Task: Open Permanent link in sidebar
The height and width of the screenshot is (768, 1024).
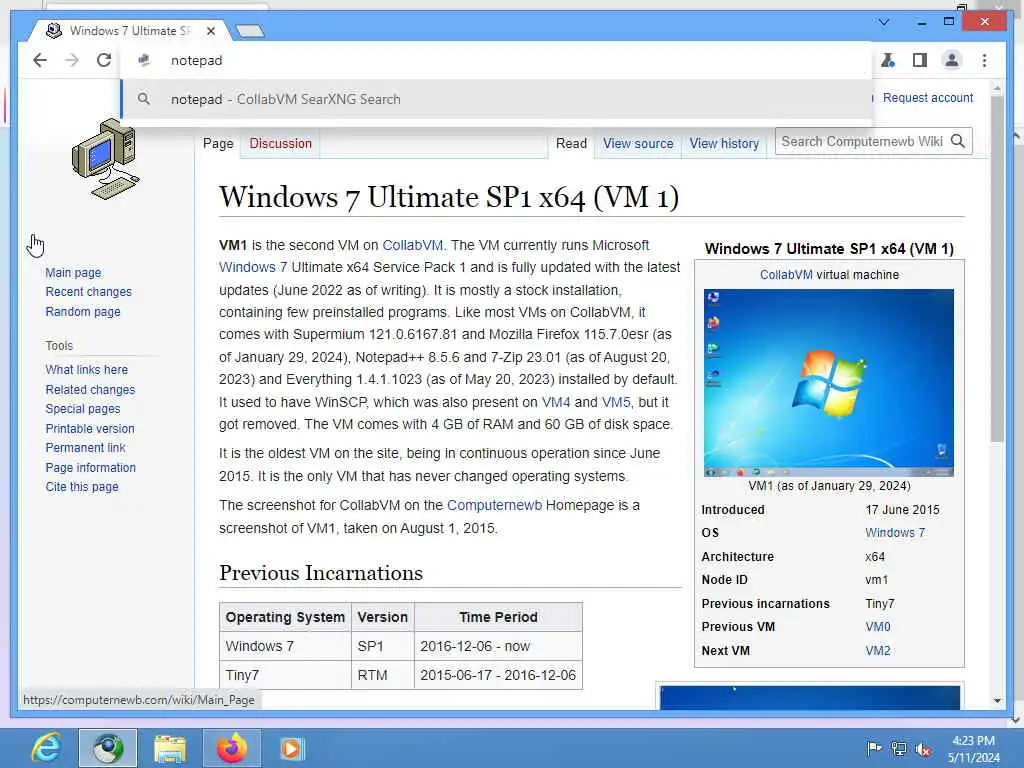Action: pos(85,447)
